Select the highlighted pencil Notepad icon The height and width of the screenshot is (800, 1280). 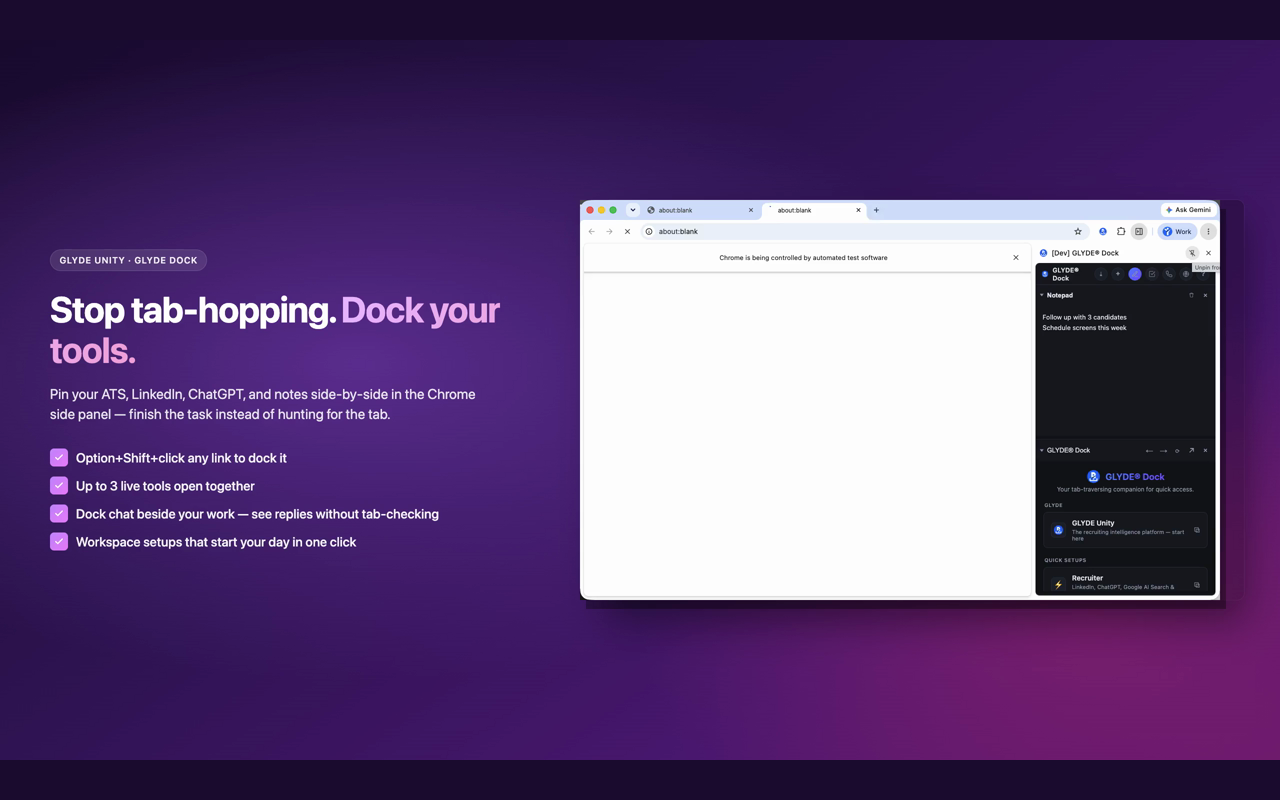(1135, 274)
